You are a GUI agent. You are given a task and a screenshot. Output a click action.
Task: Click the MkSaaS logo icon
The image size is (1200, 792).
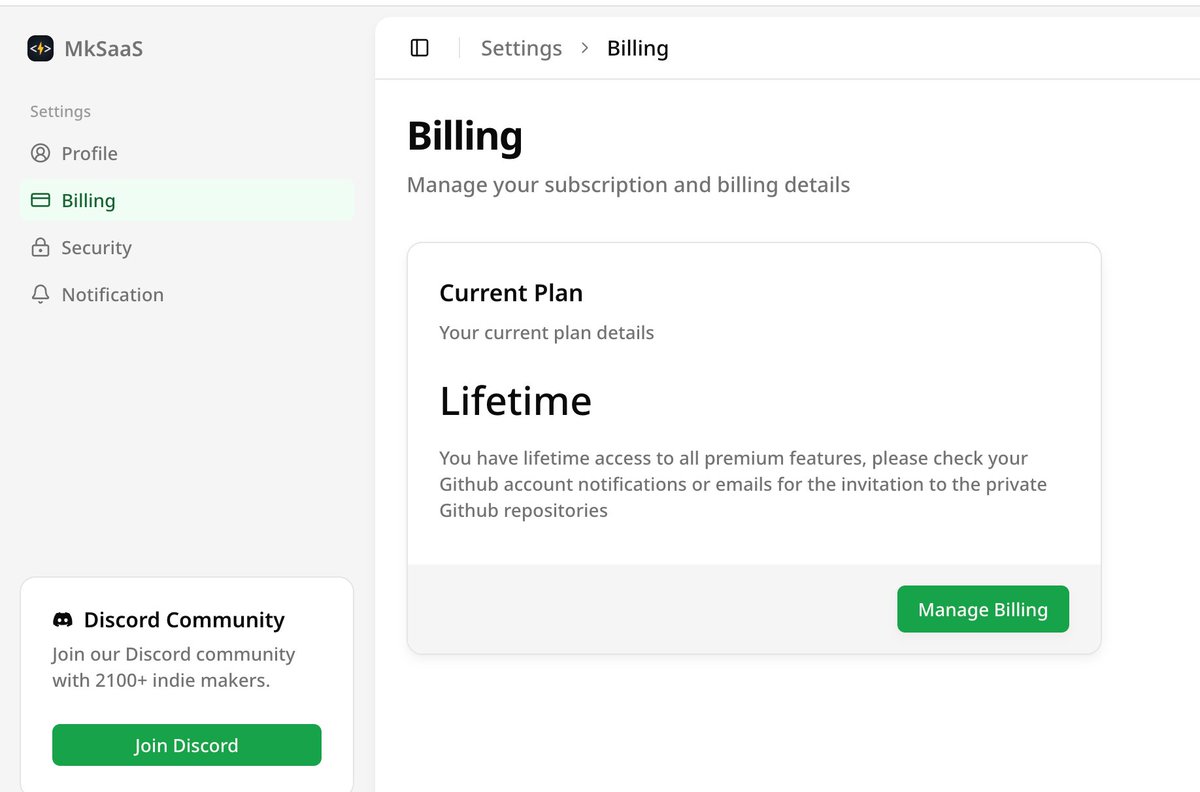point(40,48)
